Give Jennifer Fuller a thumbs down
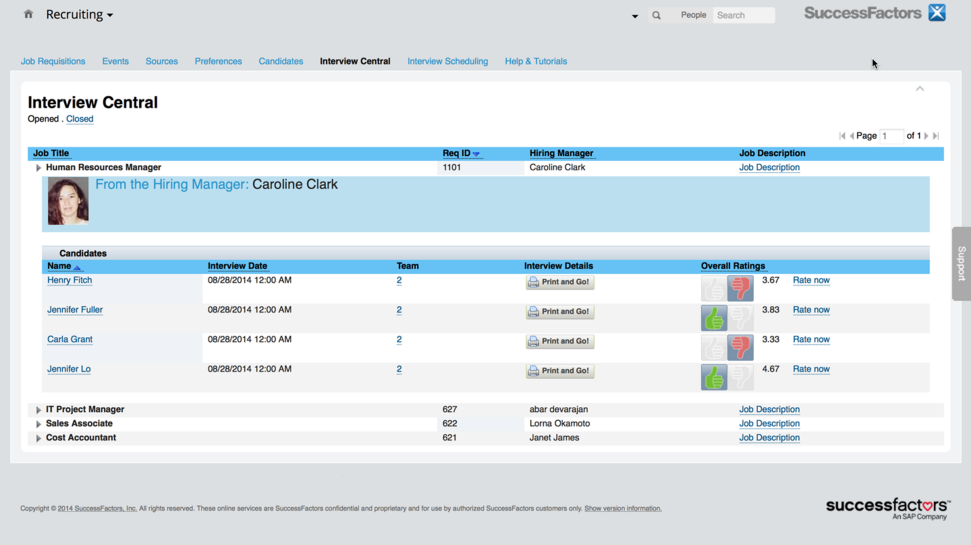 click(x=741, y=318)
